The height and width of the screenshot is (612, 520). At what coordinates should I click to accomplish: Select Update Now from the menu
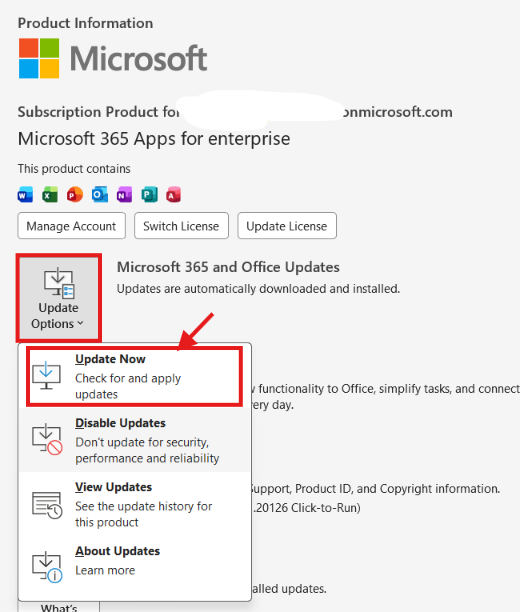[x=134, y=377]
